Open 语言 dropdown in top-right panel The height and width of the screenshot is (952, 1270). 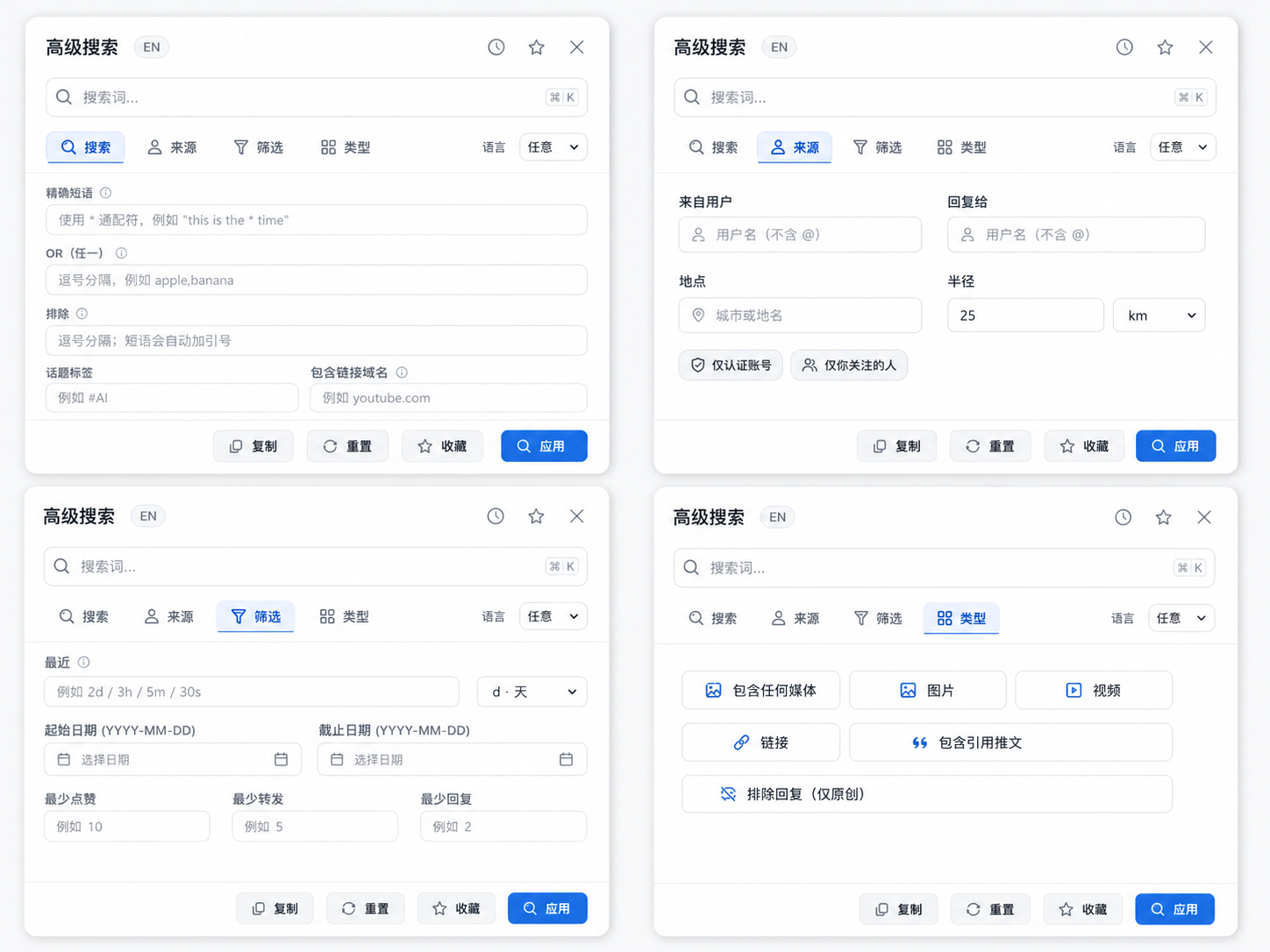click(1182, 147)
